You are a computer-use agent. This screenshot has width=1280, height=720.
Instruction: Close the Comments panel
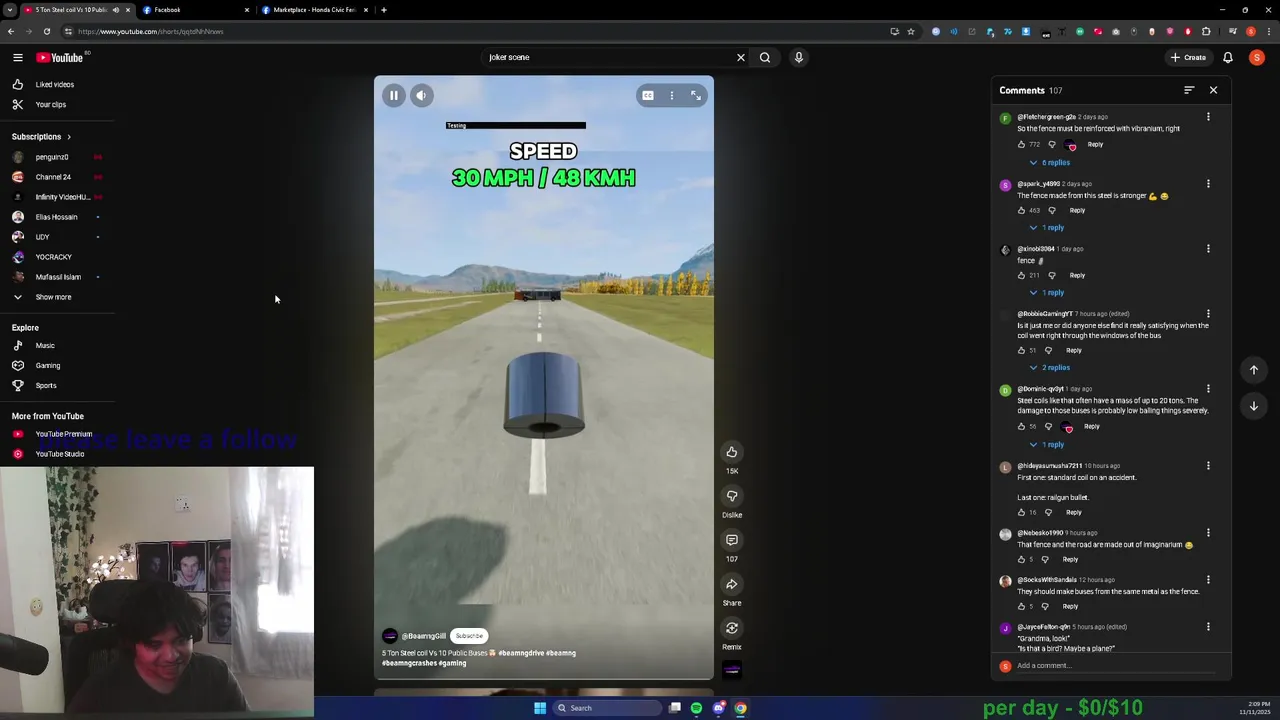coord(1213,90)
